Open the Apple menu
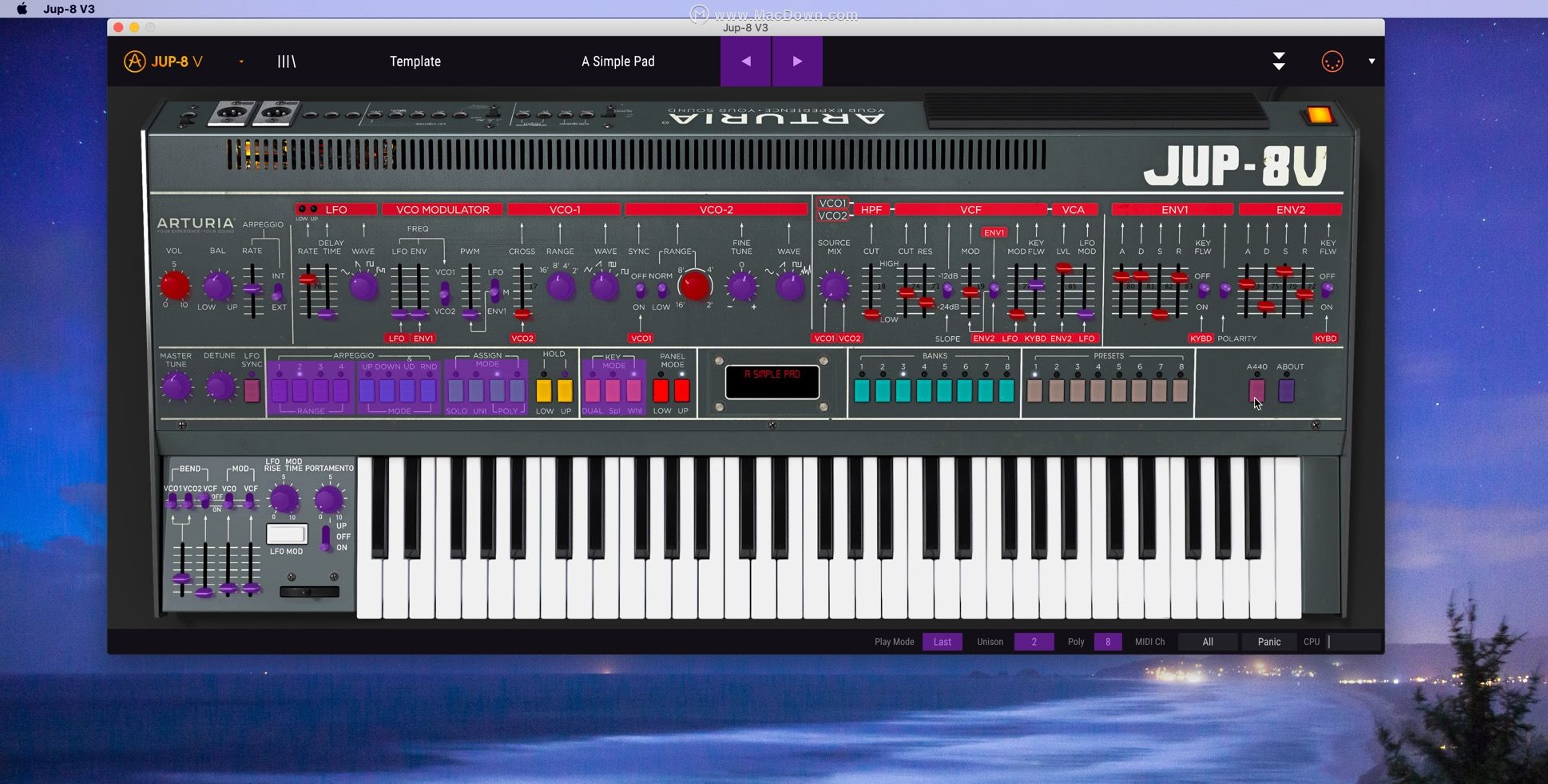 [x=22, y=9]
